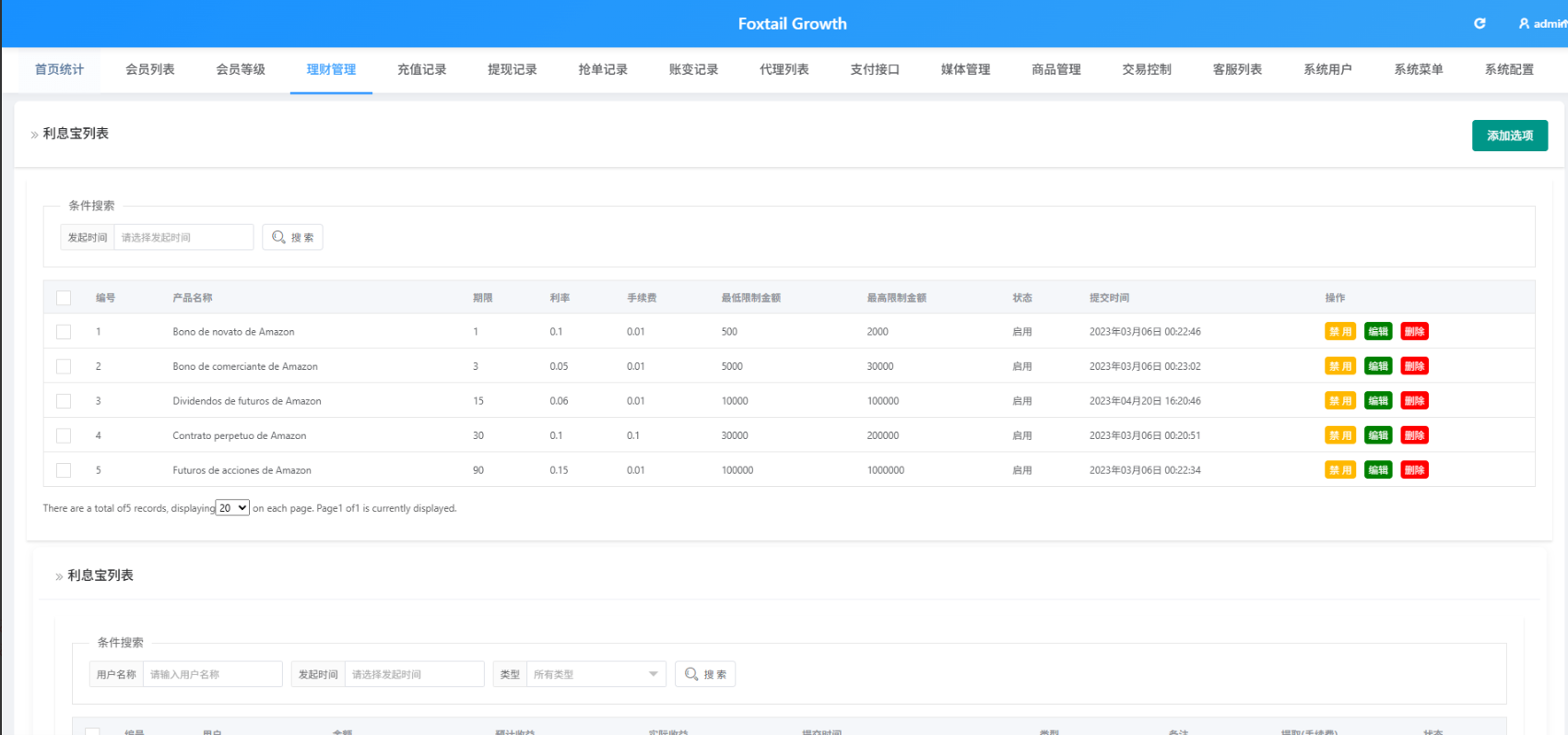Image resolution: width=1568 pixels, height=735 pixels.
Task: Go to the 首页统计 tab
Action: pos(59,69)
